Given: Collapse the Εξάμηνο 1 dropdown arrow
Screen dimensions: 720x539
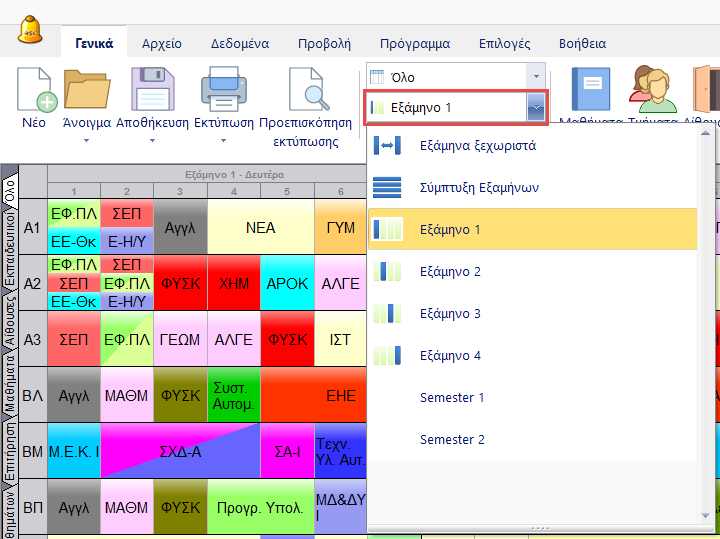Looking at the screenshot, I should click(536, 108).
